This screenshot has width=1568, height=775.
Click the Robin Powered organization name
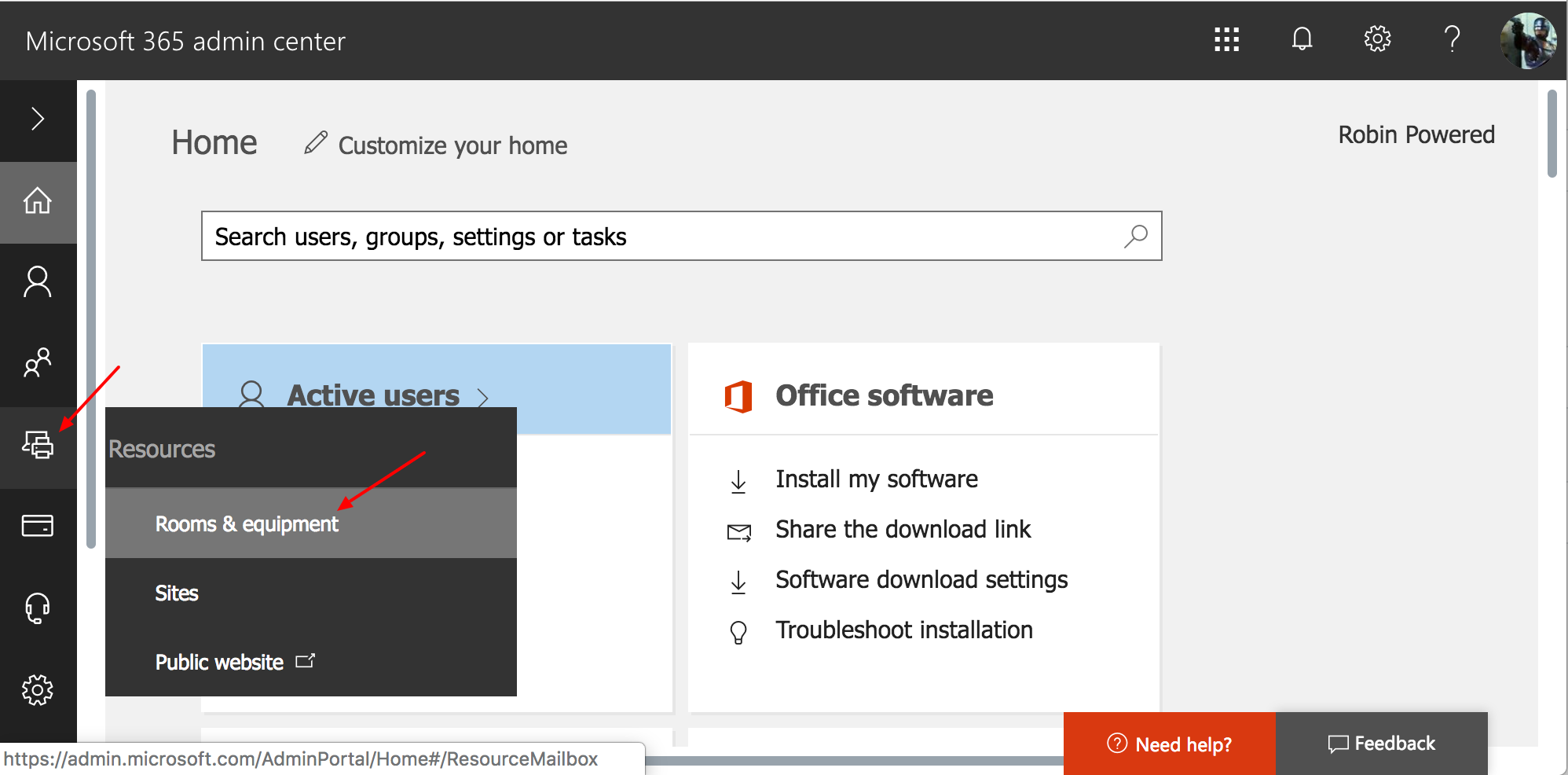click(1416, 134)
